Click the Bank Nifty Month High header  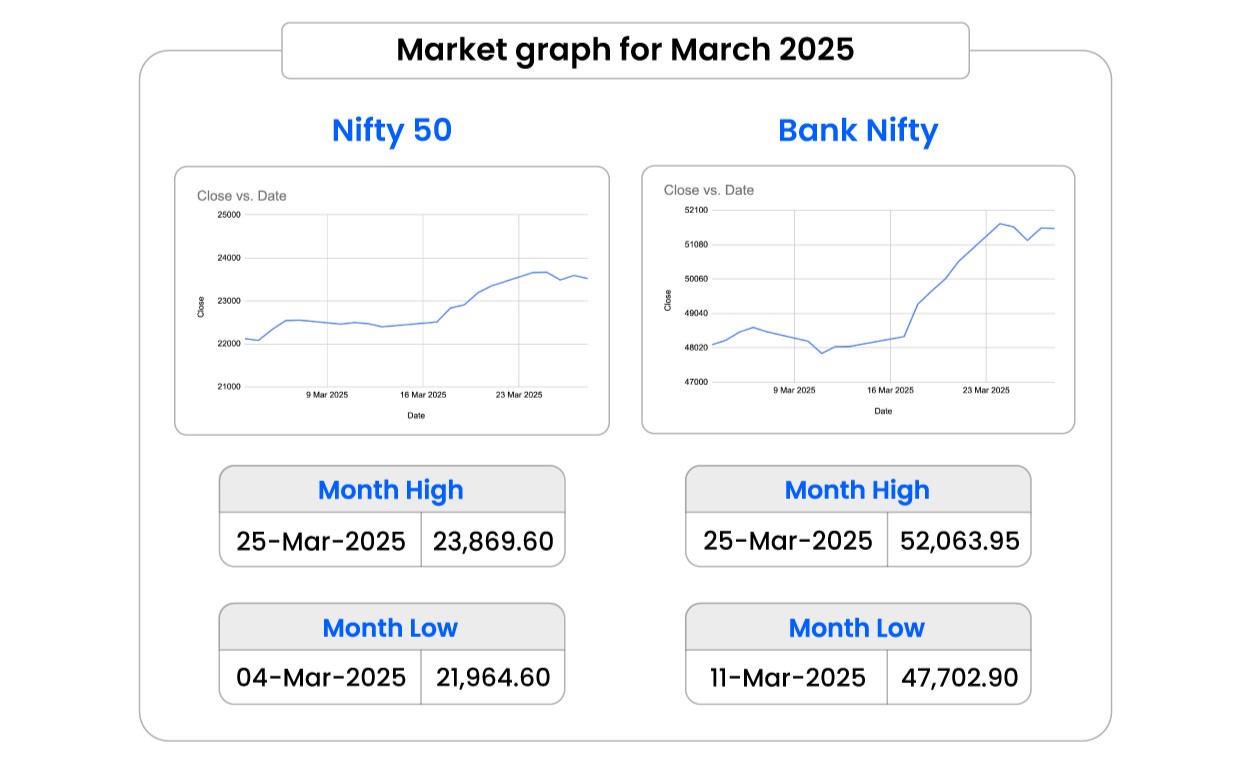click(857, 490)
